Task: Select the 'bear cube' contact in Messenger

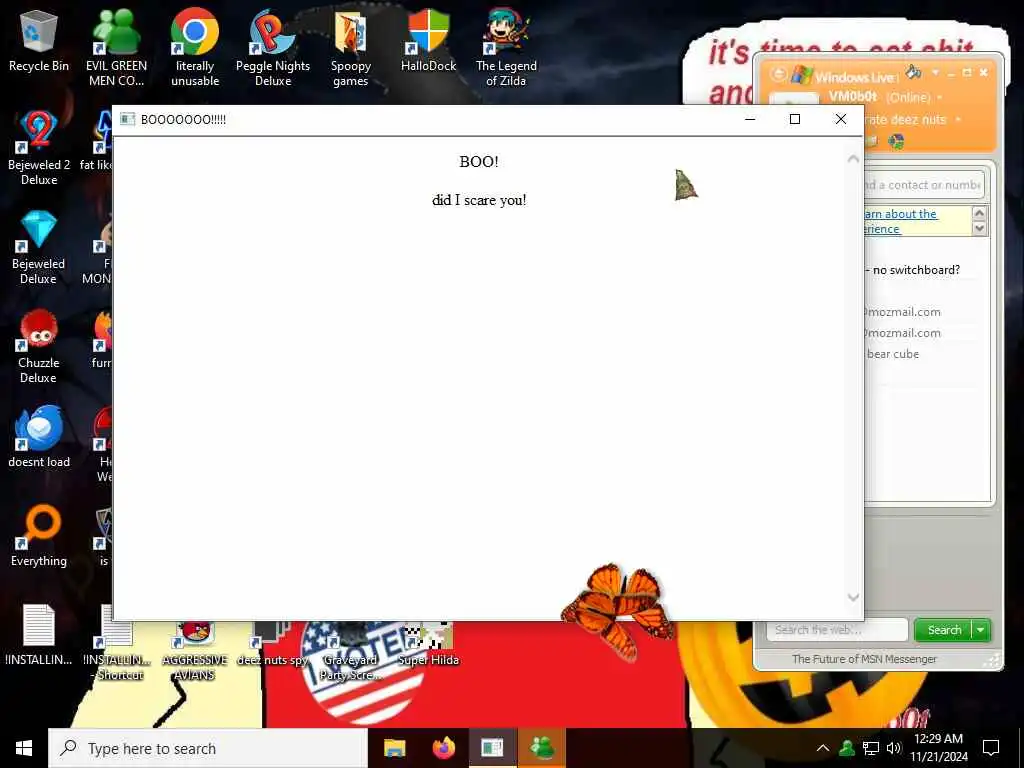Action: [893, 354]
